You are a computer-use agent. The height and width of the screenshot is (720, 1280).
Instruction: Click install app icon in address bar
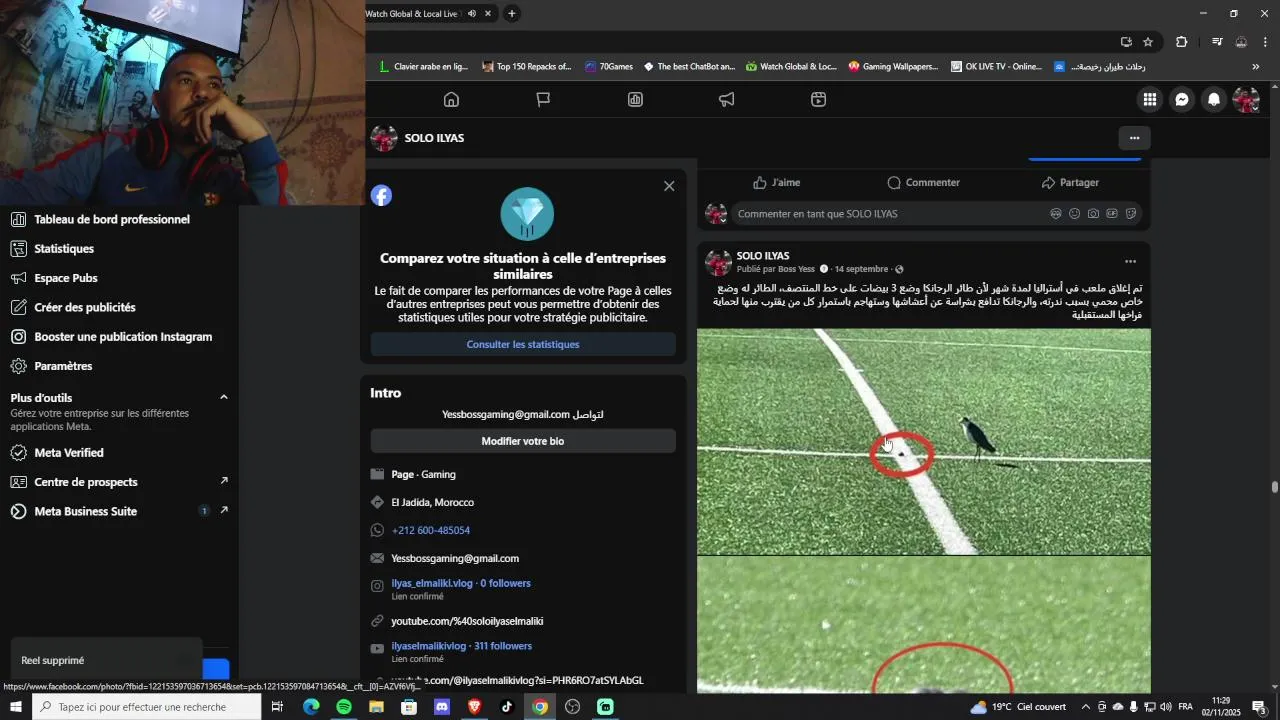tap(1126, 42)
